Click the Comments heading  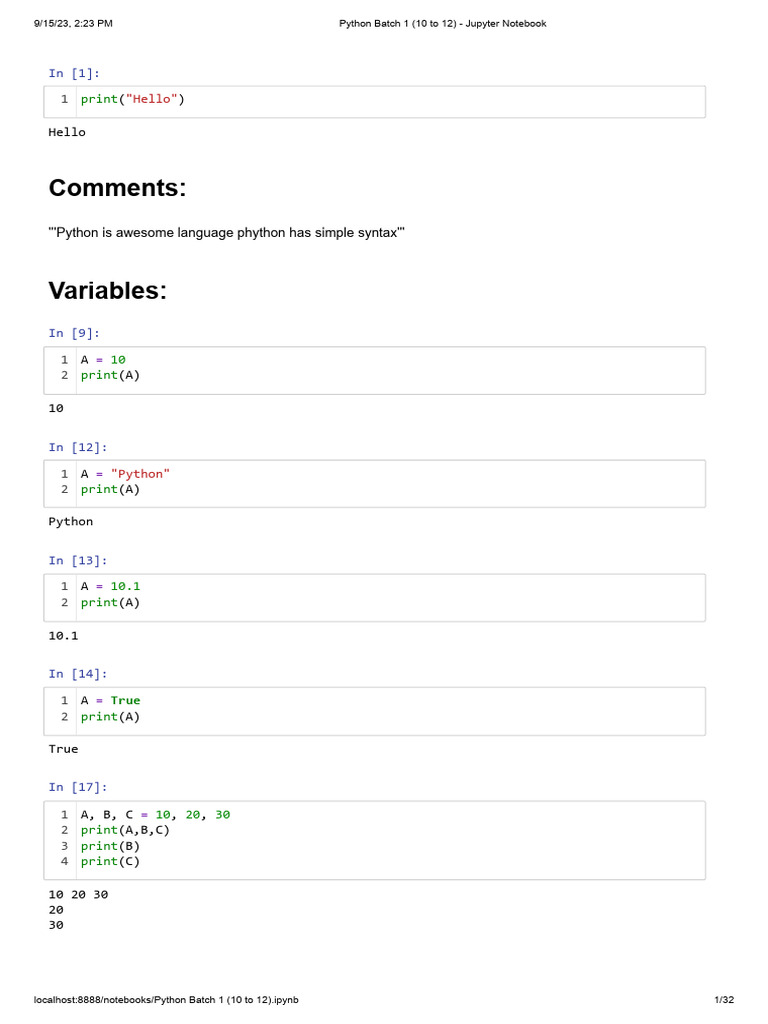pyautogui.click(x=117, y=188)
